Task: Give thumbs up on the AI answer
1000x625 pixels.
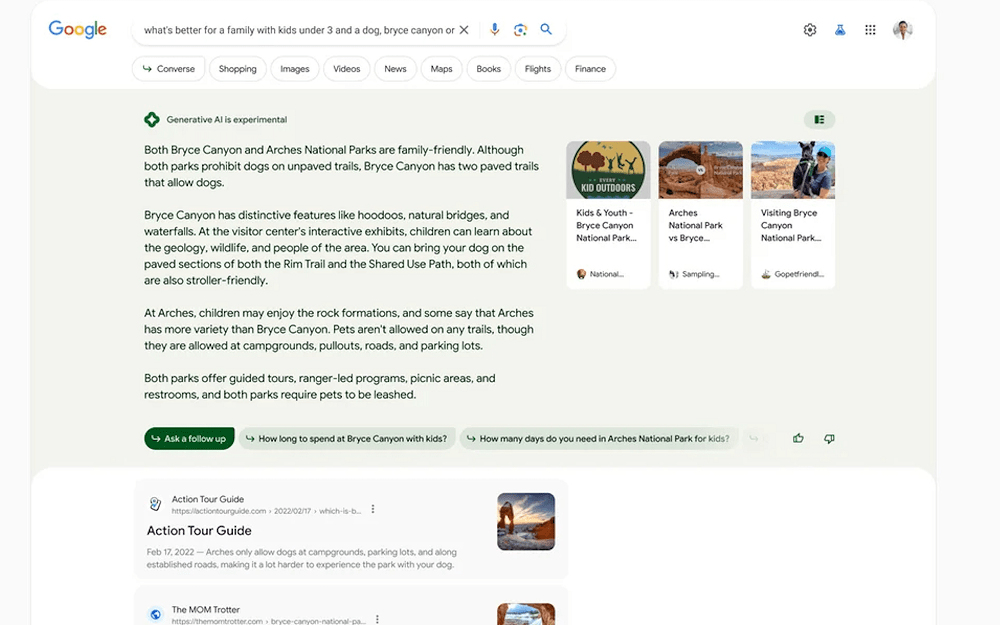Action: [797, 438]
